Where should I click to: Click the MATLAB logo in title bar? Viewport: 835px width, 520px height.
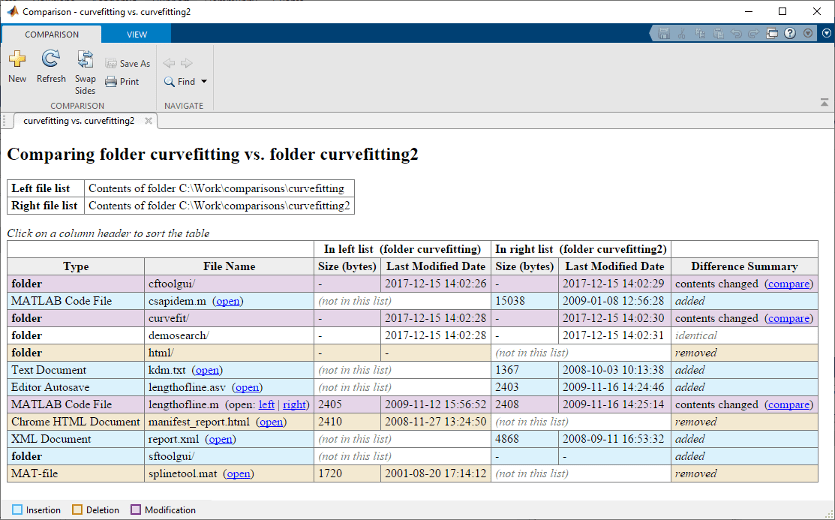(x=12, y=11)
